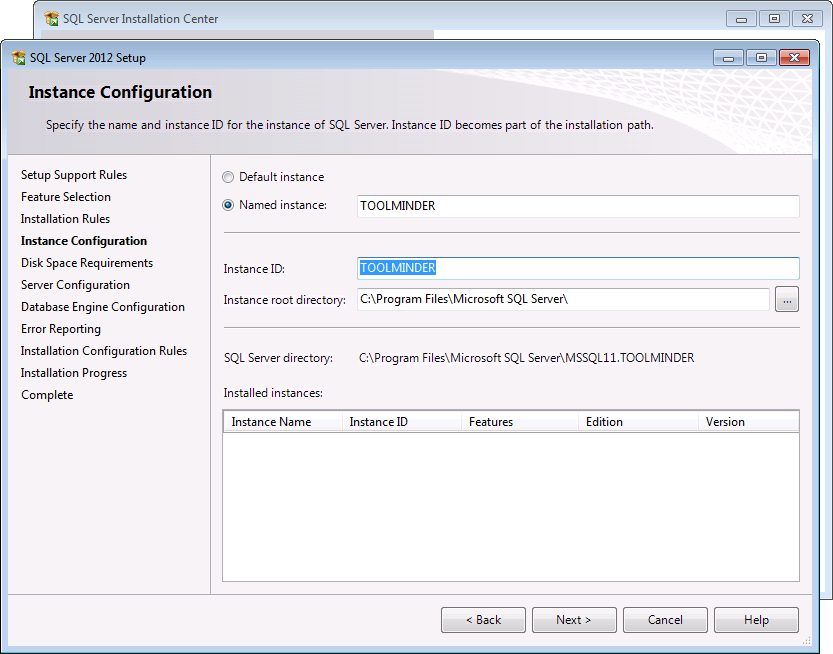Click the SQL Server 2012 Setup title icon
The width and height of the screenshot is (833, 654).
click(19, 57)
